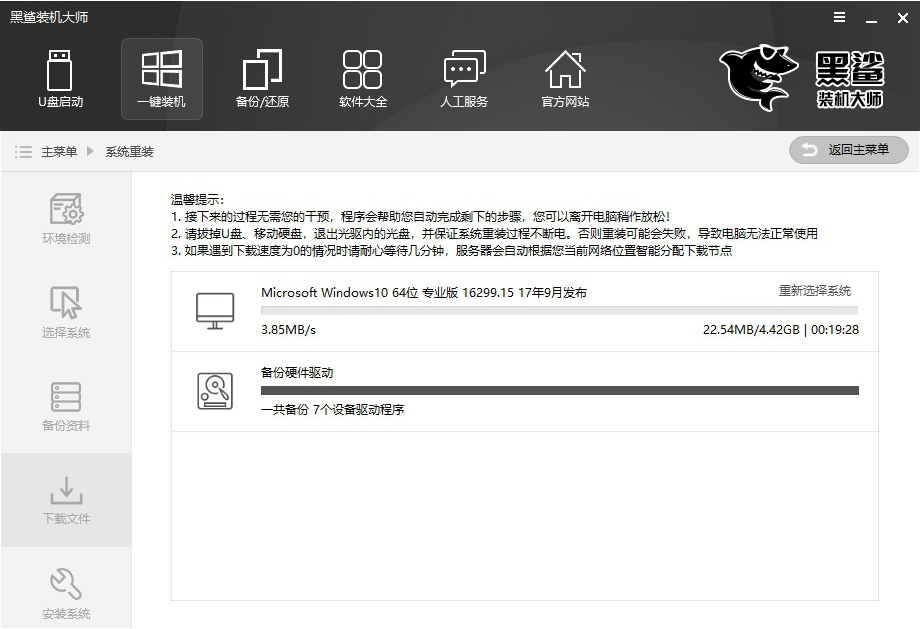The height and width of the screenshot is (629, 922).
Task: Open the hamburger menu at top right
Action: coord(838,17)
